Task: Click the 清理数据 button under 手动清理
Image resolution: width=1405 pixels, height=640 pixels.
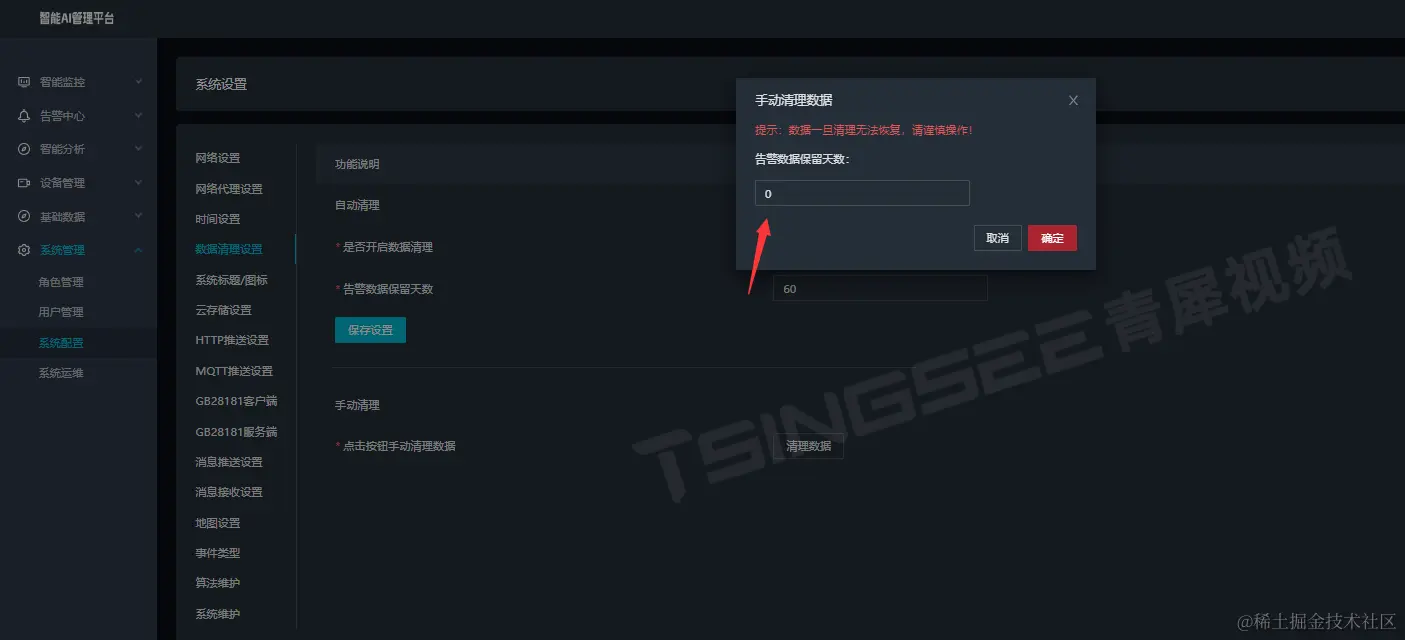Action: 808,446
